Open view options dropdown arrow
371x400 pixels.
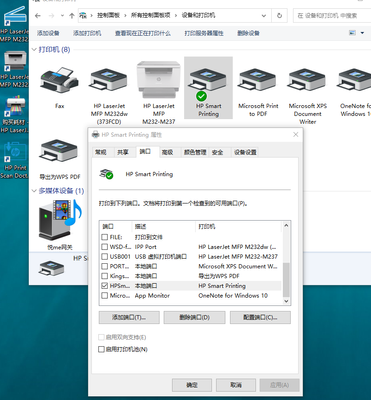point(362,33)
